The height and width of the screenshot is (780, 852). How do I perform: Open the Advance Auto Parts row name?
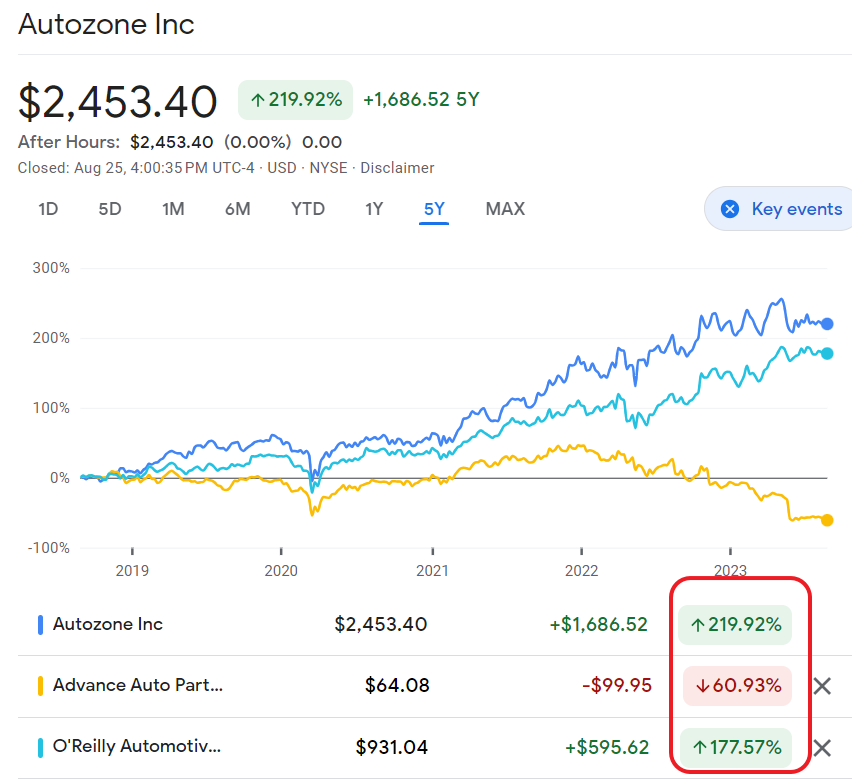(138, 685)
